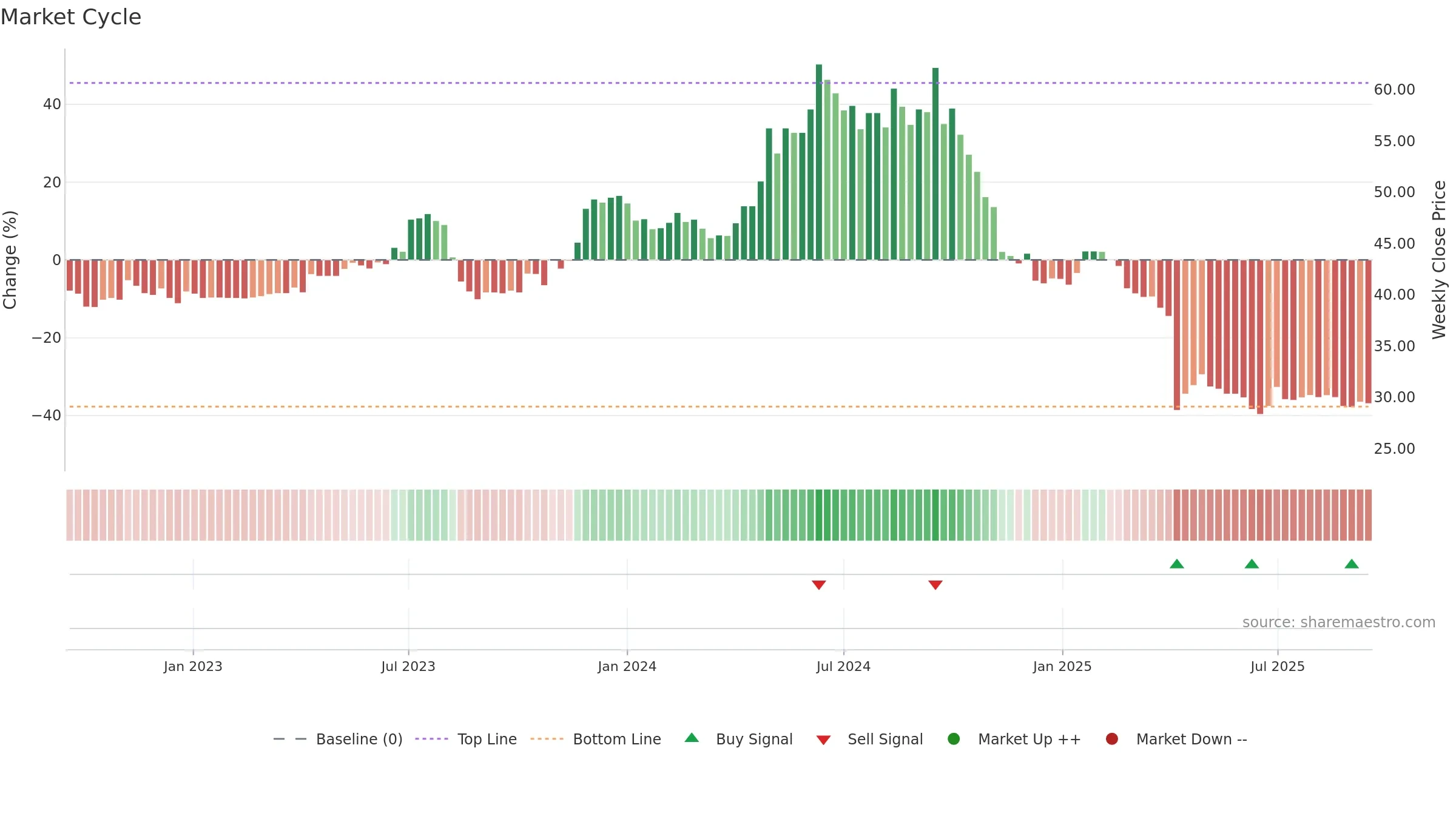The height and width of the screenshot is (819, 1456).
Task: Toggle the Baseline (0) legend item
Action: pyautogui.click(x=338, y=739)
